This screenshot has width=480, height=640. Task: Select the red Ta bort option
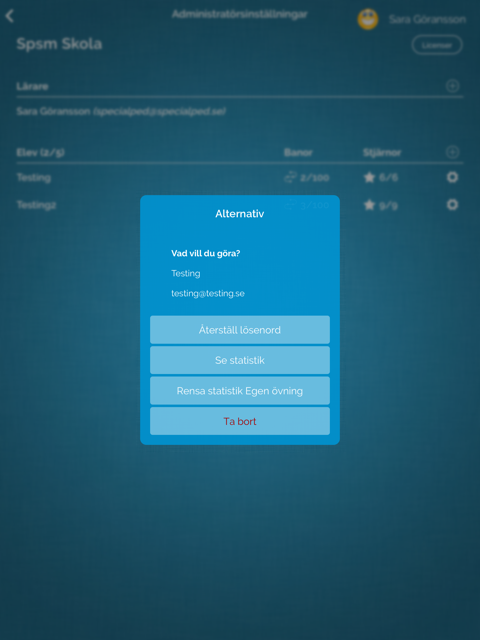[240, 421]
